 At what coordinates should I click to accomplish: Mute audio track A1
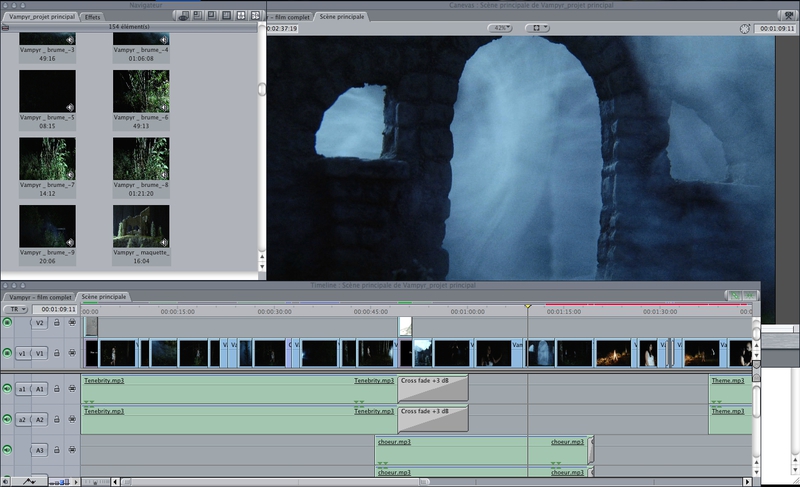coord(7,389)
